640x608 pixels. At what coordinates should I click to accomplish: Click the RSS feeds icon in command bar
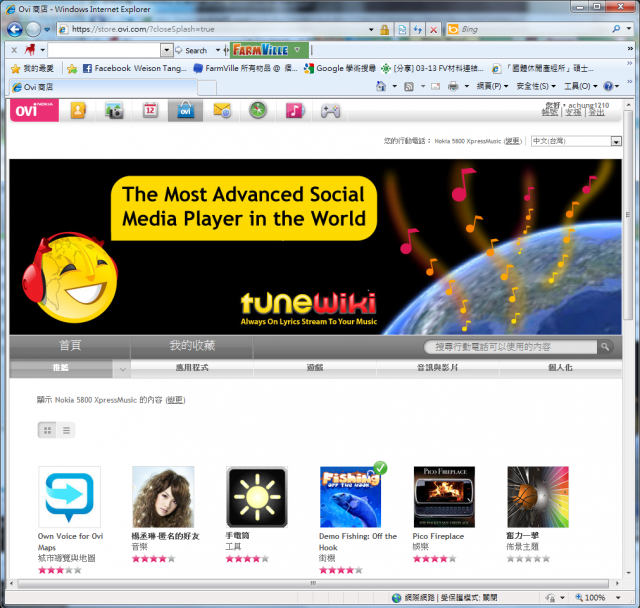[x=409, y=87]
